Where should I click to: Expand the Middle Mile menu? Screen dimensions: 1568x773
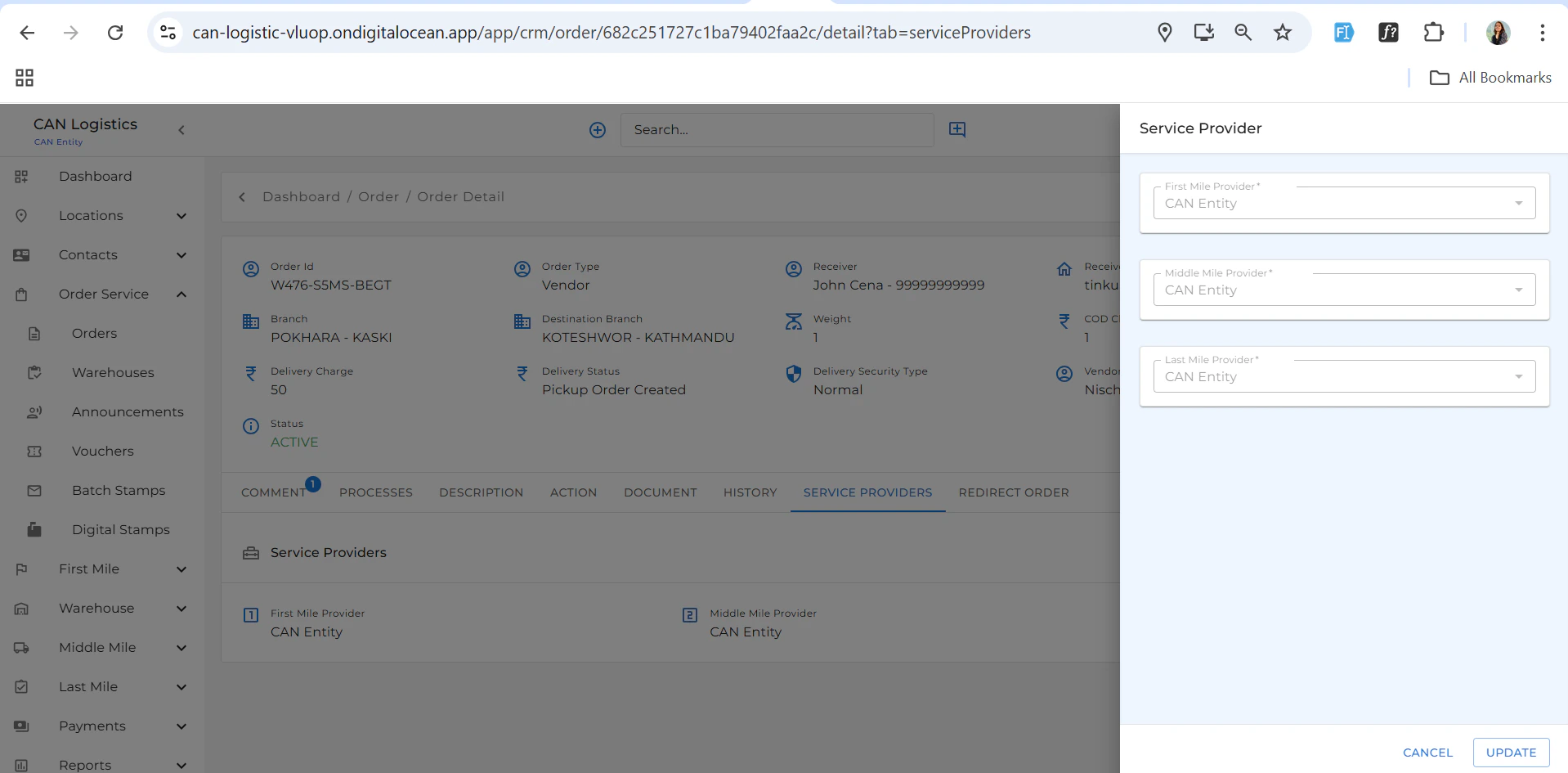tap(102, 648)
